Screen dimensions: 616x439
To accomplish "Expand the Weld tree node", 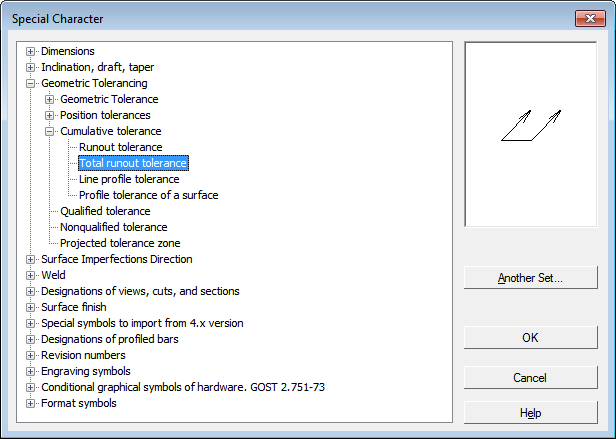I will pyautogui.click(x=31, y=275).
